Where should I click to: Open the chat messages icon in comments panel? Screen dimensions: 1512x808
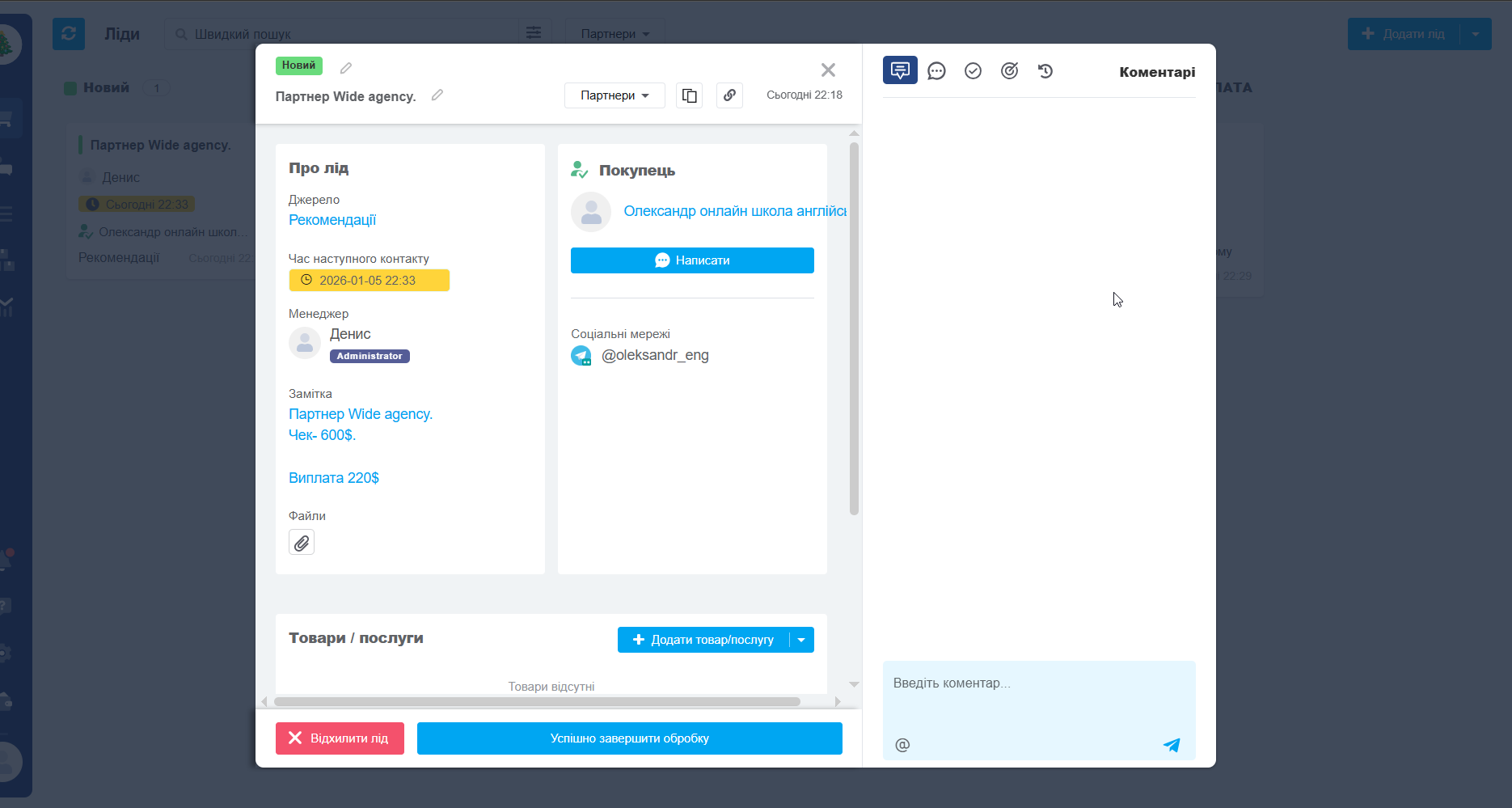[x=936, y=70]
